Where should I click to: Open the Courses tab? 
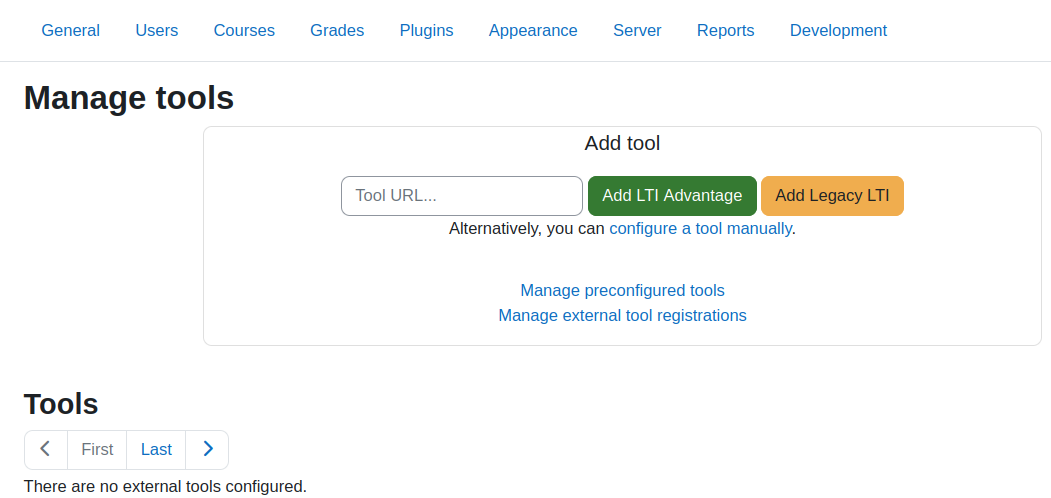click(x=244, y=30)
